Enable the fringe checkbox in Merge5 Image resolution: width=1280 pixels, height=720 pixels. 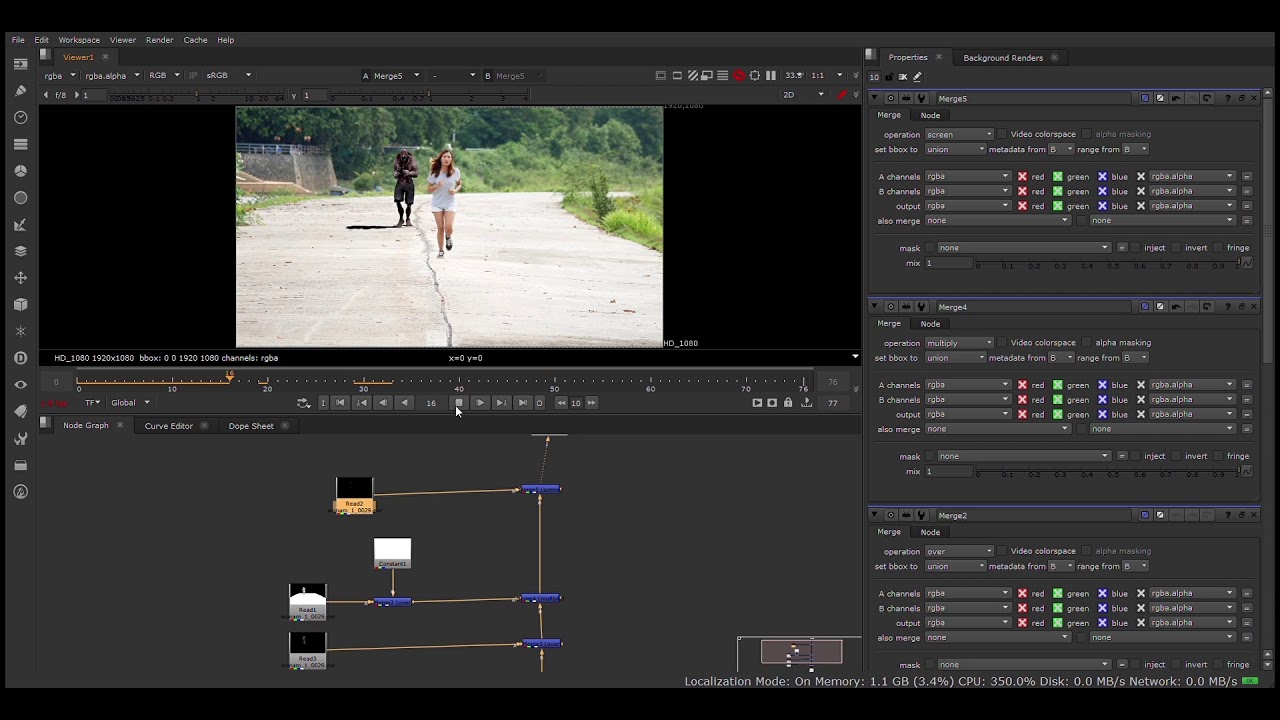(x=1219, y=248)
